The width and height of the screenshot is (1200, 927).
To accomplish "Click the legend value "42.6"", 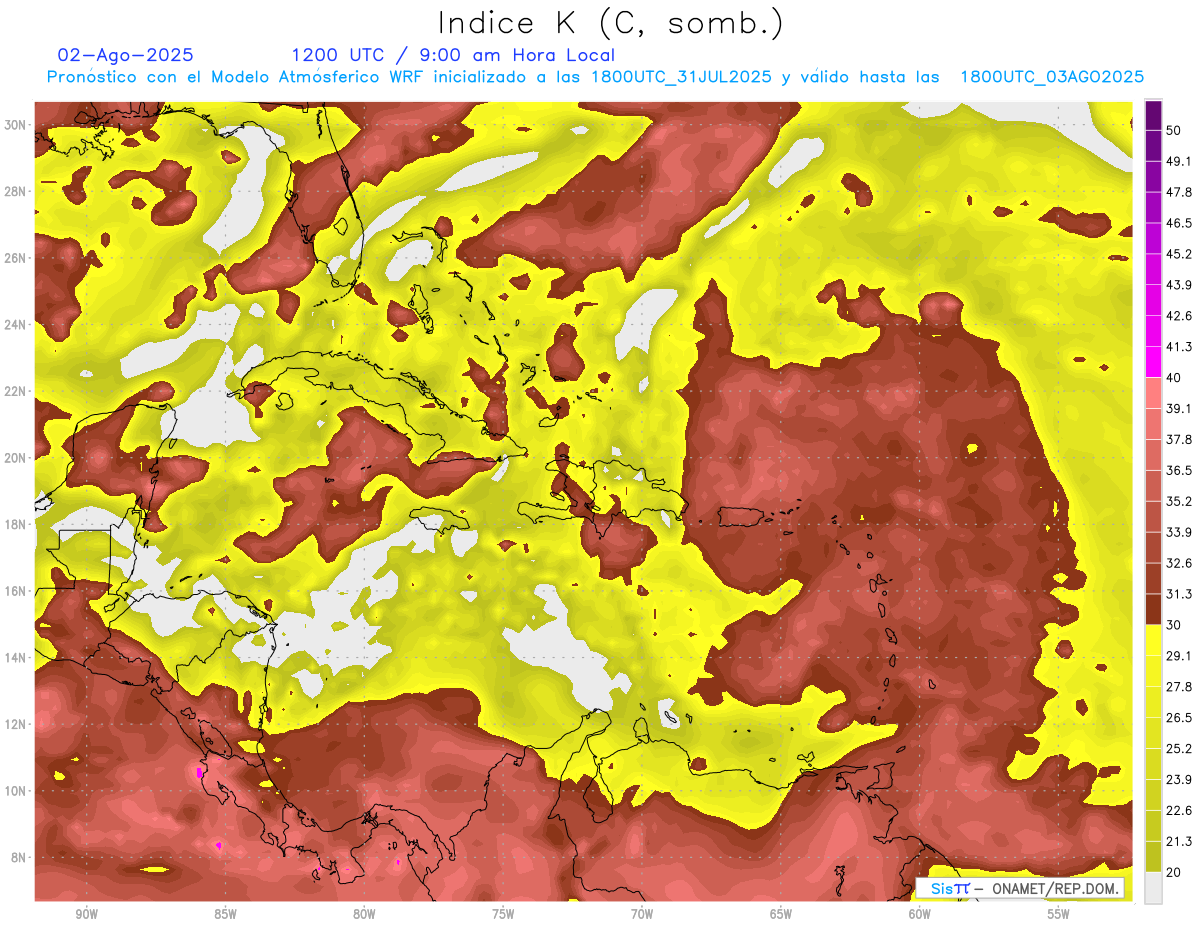I will pyautogui.click(x=1179, y=316).
